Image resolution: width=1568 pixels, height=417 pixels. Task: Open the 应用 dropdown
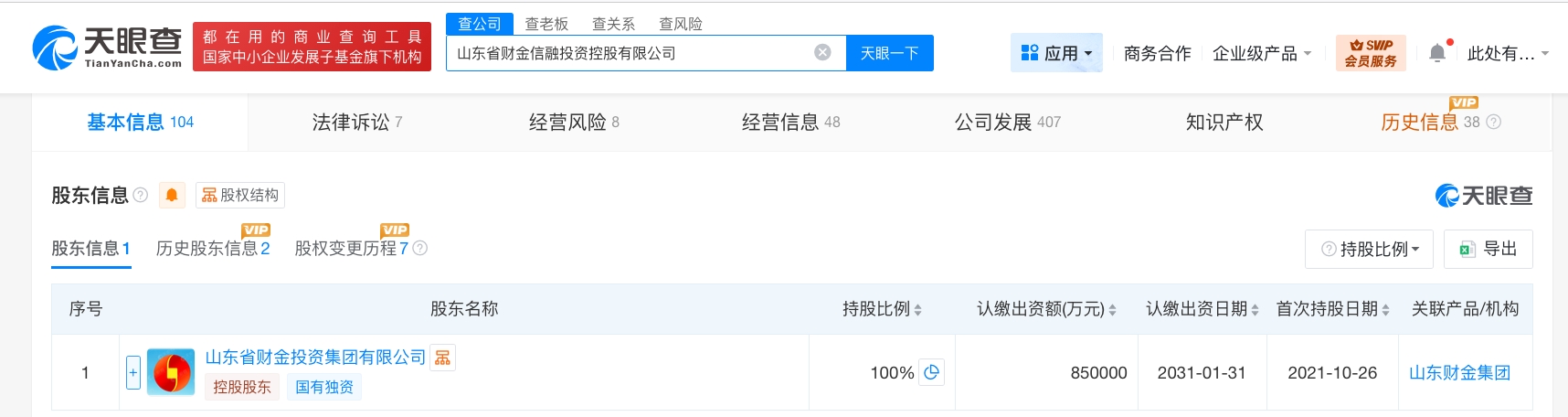[1056, 53]
